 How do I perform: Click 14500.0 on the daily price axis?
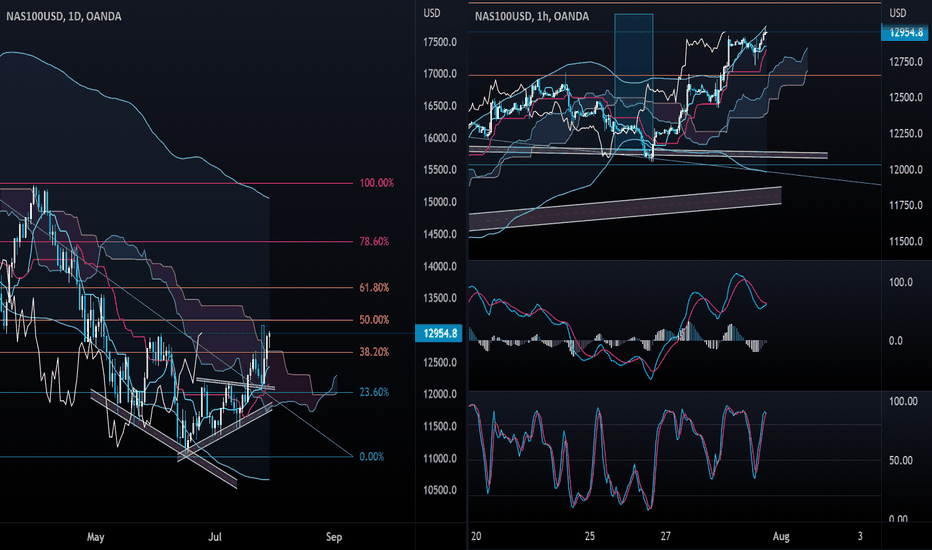coord(440,234)
